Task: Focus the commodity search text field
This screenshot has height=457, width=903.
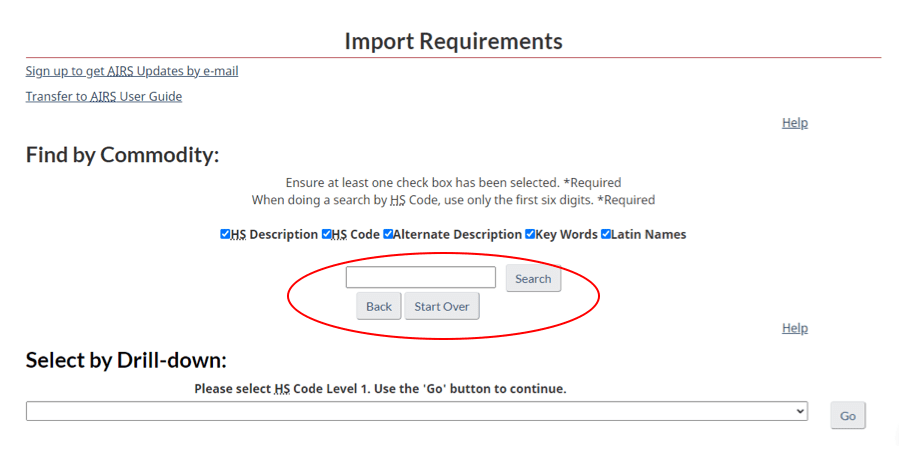Action: coord(420,278)
